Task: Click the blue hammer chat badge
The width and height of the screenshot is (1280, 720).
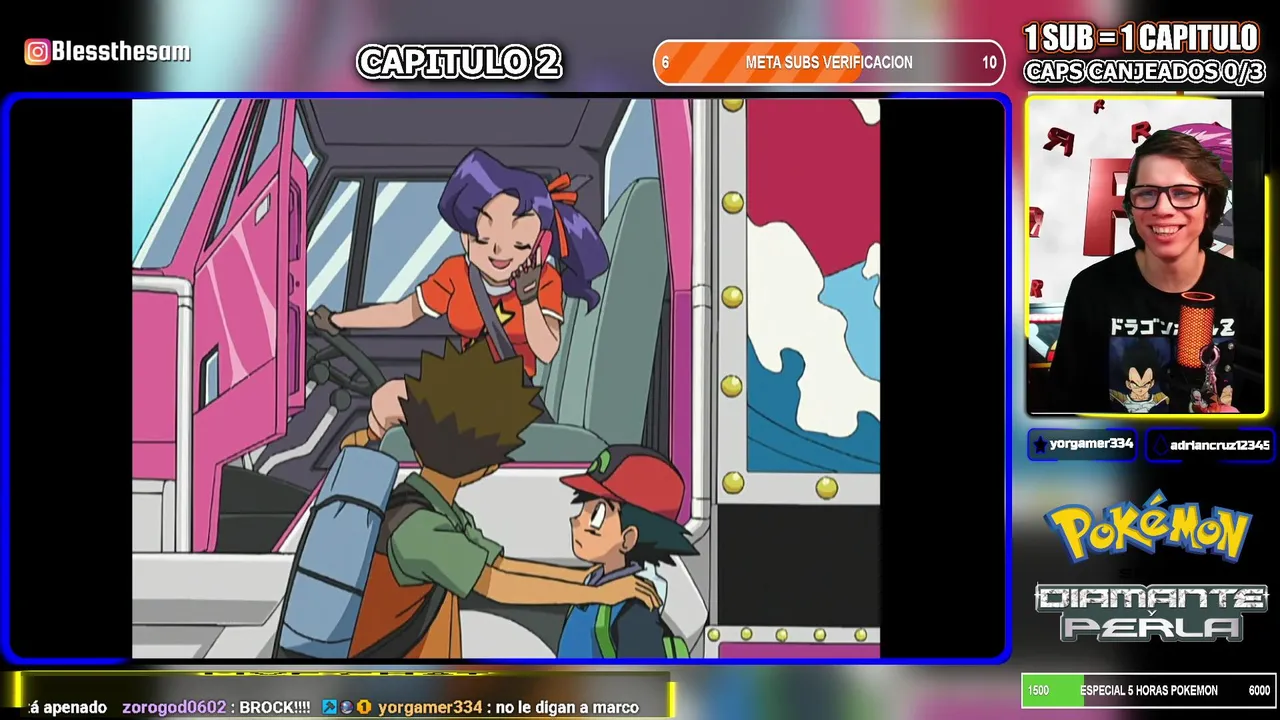Action: click(329, 707)
